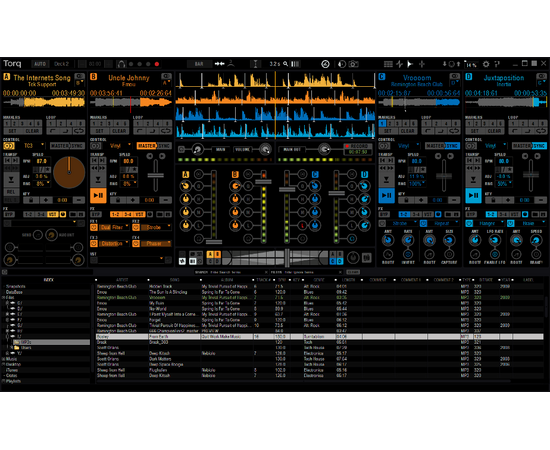The width and height of the screenshot is (550, 450).
Task: Click CLEAR markers button on Deck B
Action: pos(119,131)
